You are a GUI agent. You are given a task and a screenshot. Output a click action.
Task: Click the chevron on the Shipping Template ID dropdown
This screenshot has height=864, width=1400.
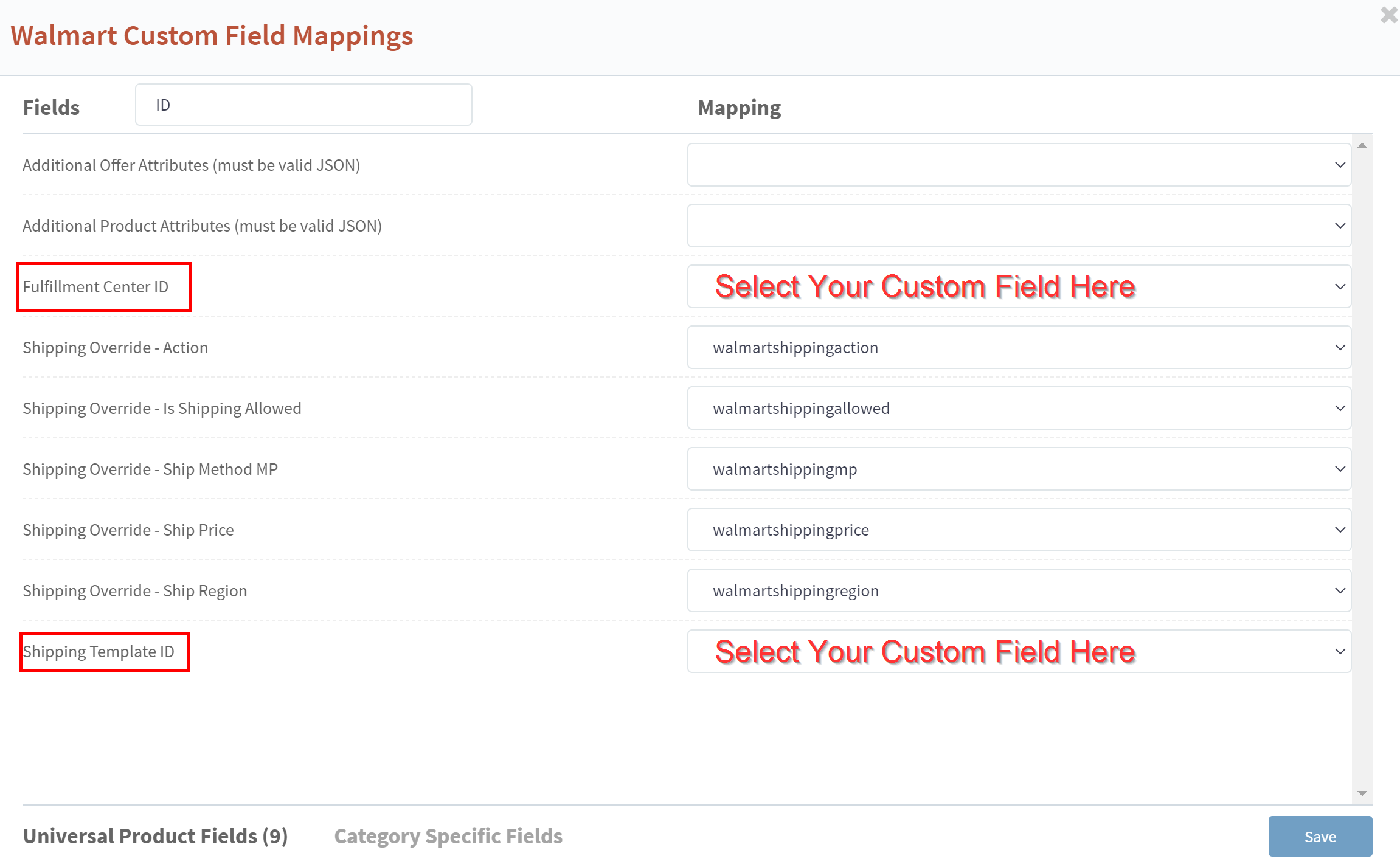pyautogui.click(x=1340, y=651)
